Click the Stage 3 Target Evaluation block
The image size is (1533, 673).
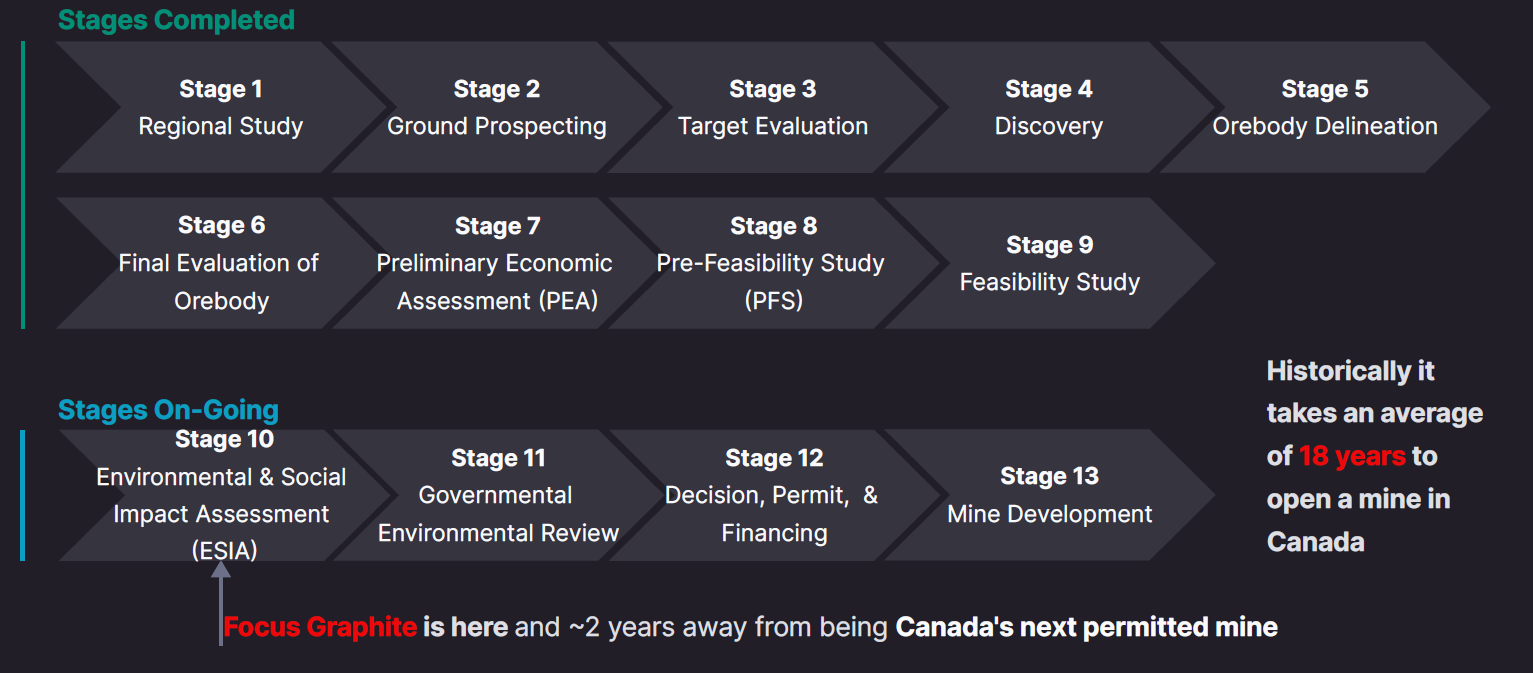click(773, 108)
